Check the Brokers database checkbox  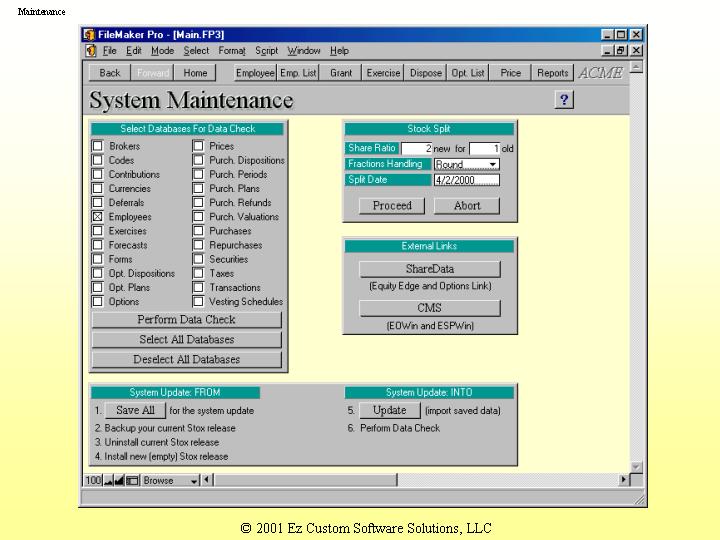click(98, 146)
